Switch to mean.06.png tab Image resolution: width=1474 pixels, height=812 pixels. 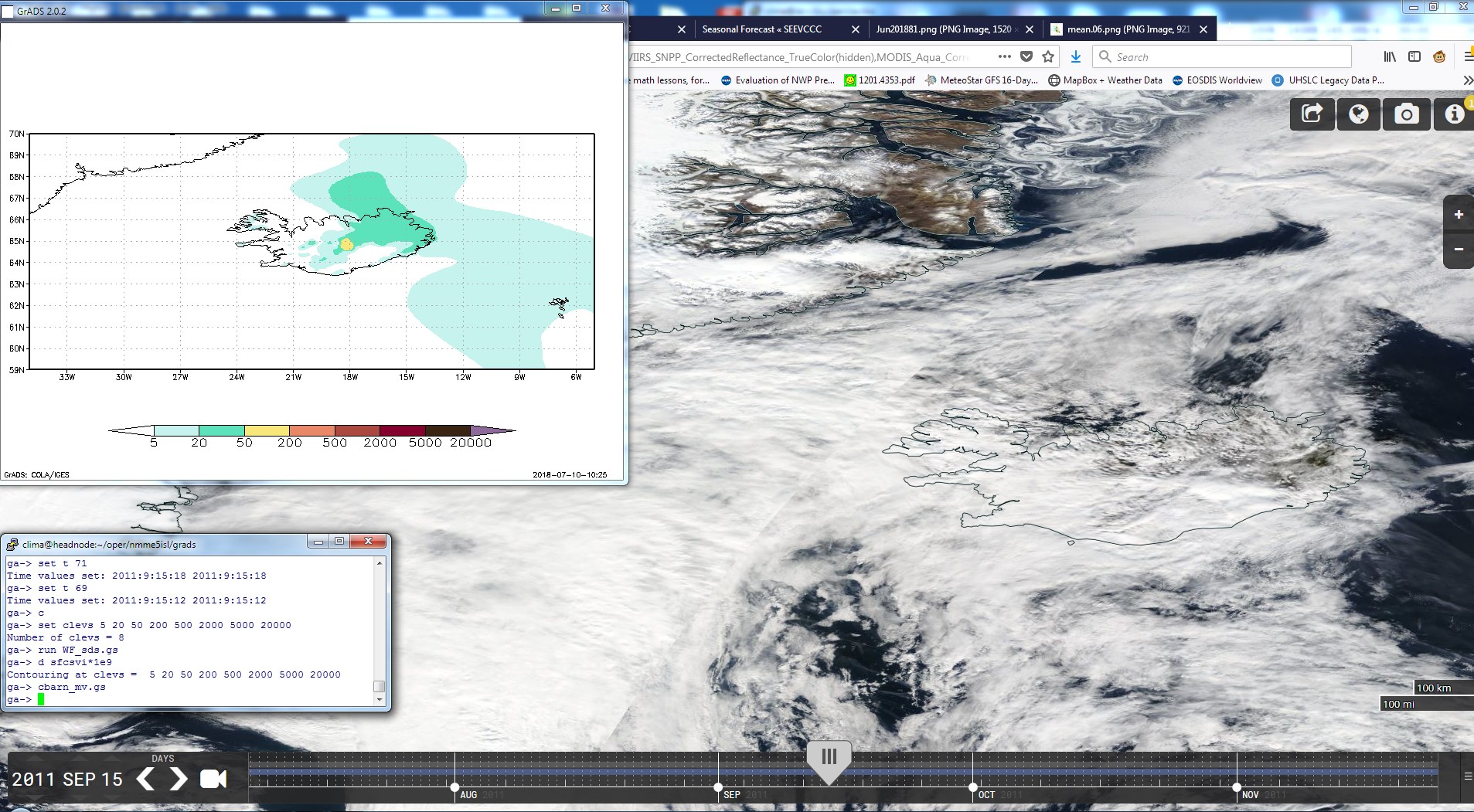click(x=1128, y=29)
